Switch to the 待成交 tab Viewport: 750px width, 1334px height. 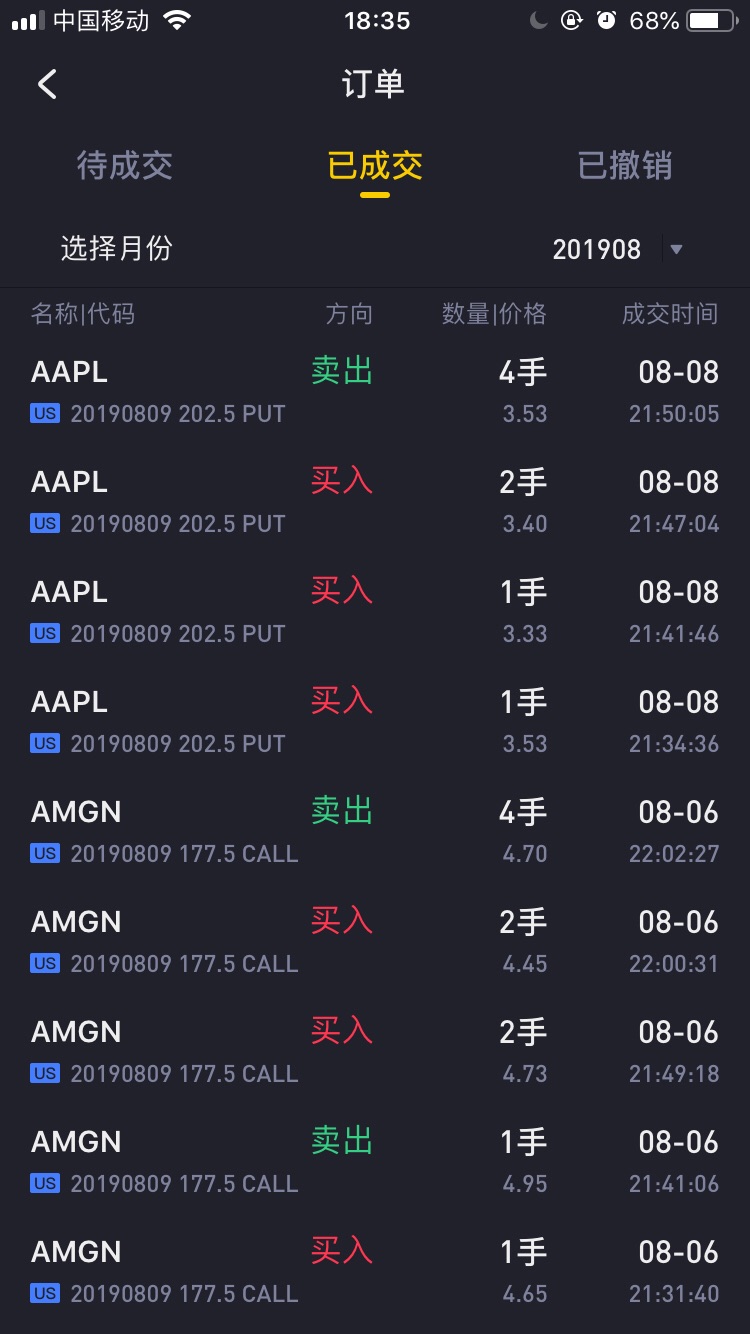125,166
